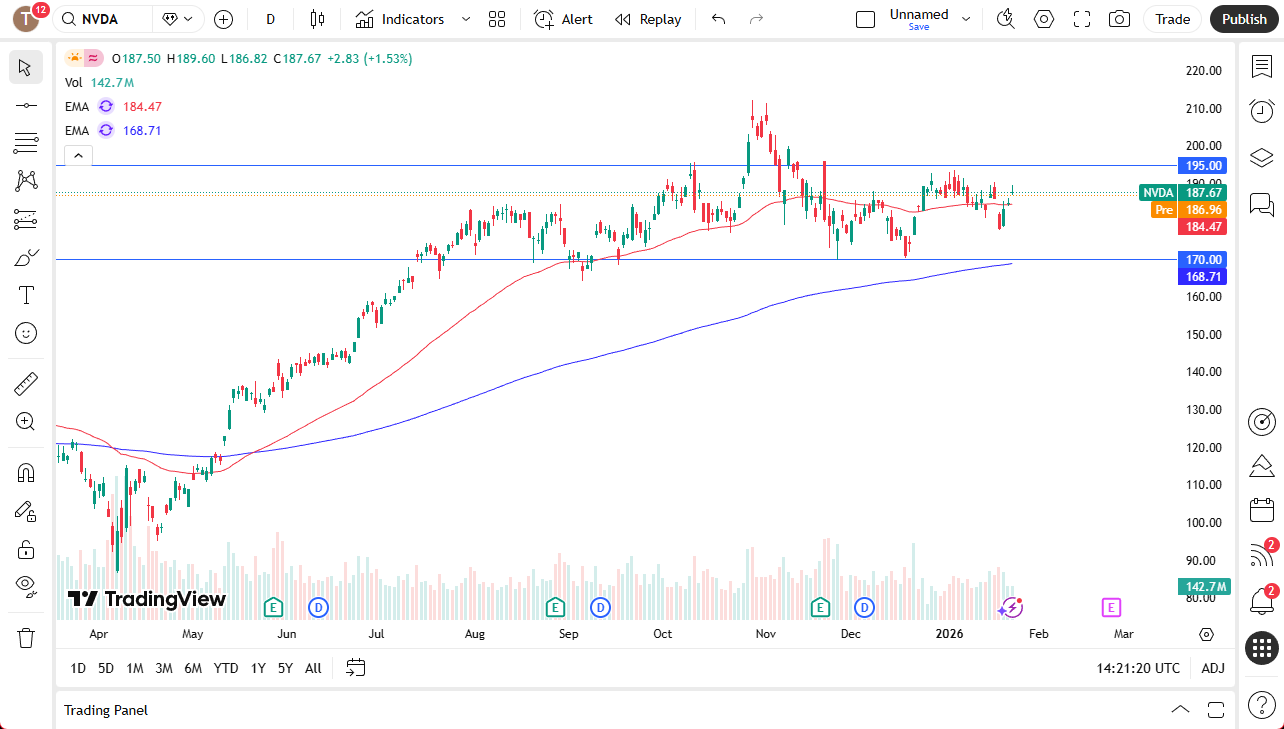
Task: Select the cursor pointer tool
Action: (x=26, y=68)
